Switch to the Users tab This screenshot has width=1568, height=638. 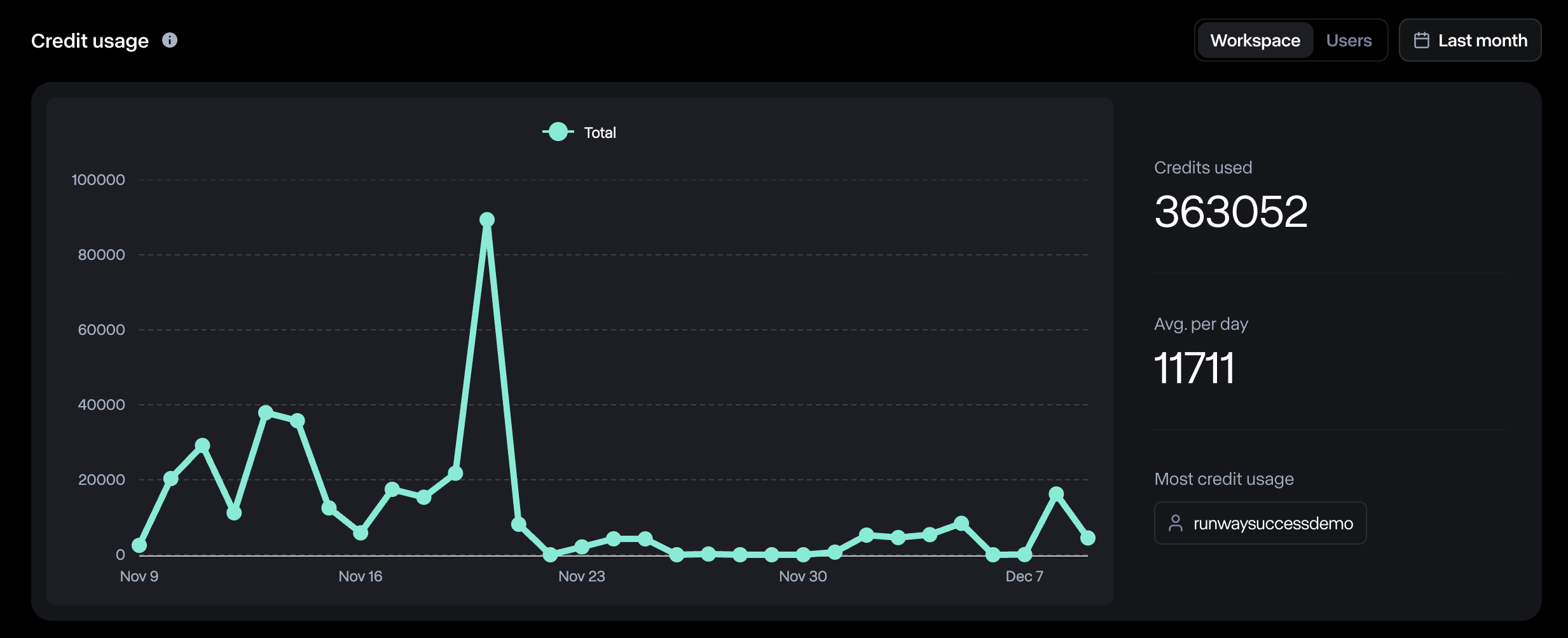click(1348, 41)
